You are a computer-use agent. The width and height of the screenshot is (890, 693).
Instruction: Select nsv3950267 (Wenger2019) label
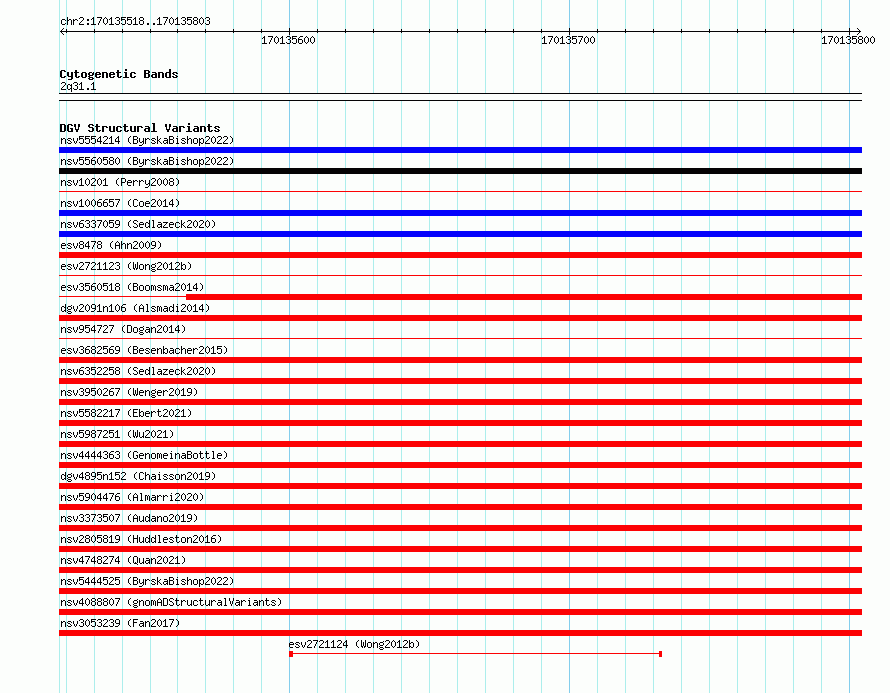129,392
